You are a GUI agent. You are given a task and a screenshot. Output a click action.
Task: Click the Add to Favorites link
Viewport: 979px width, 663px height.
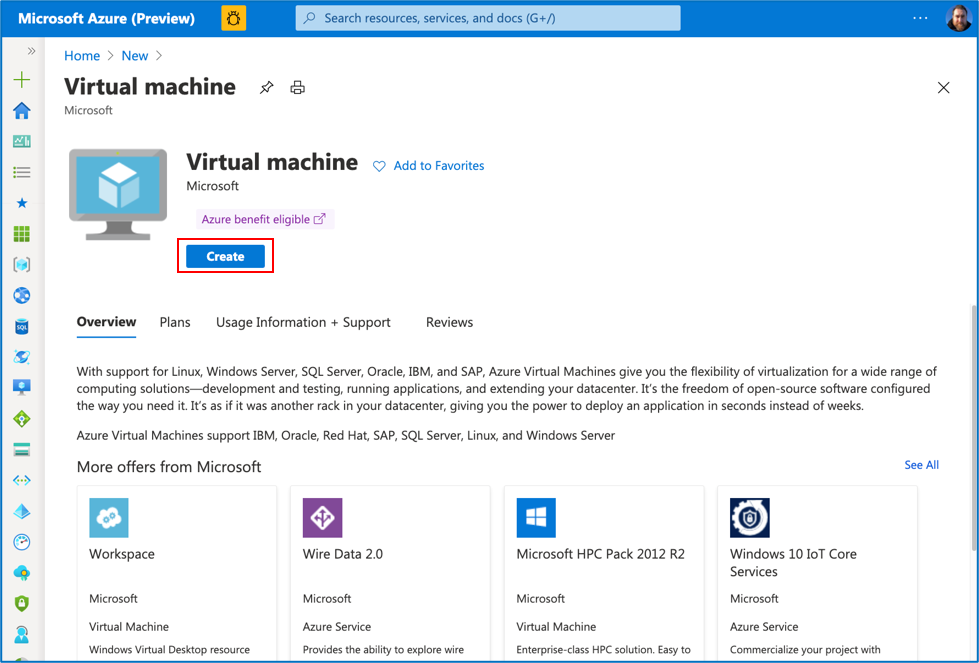[439, 165]
